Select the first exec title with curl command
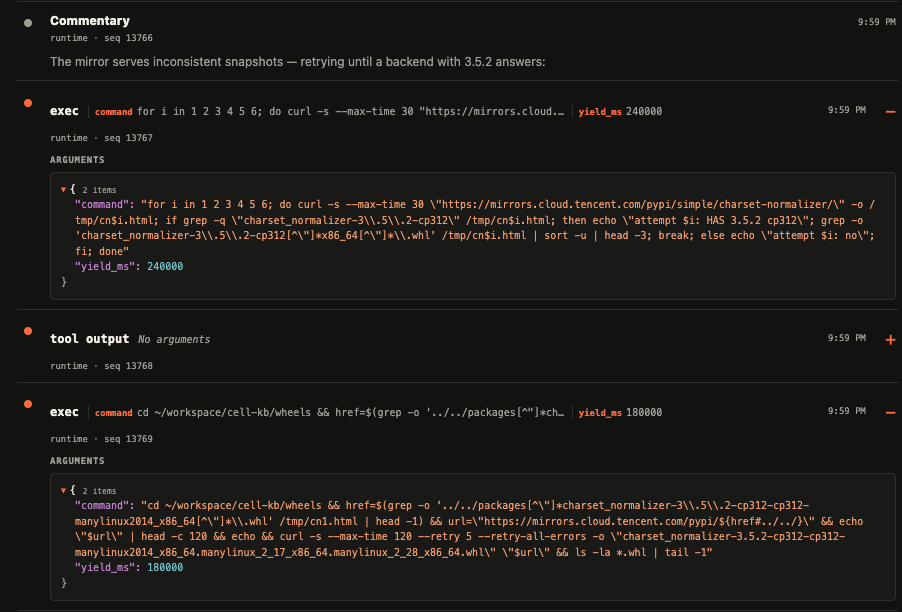Image resolution: width=902 pixels, height=612 pixels. click(x=64, y=111)
